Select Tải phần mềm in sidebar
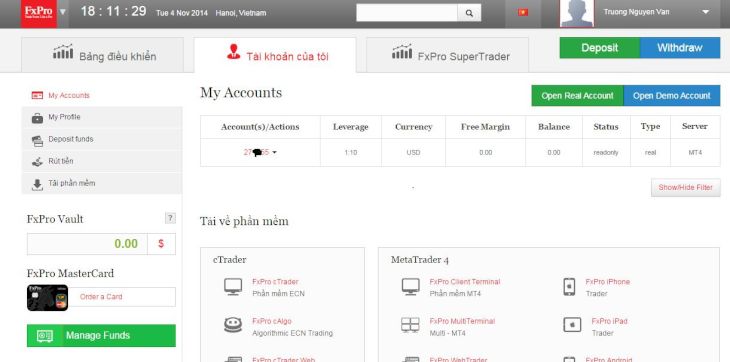The width and height of the screenshot is (730, 362). (x=101, y=183)
